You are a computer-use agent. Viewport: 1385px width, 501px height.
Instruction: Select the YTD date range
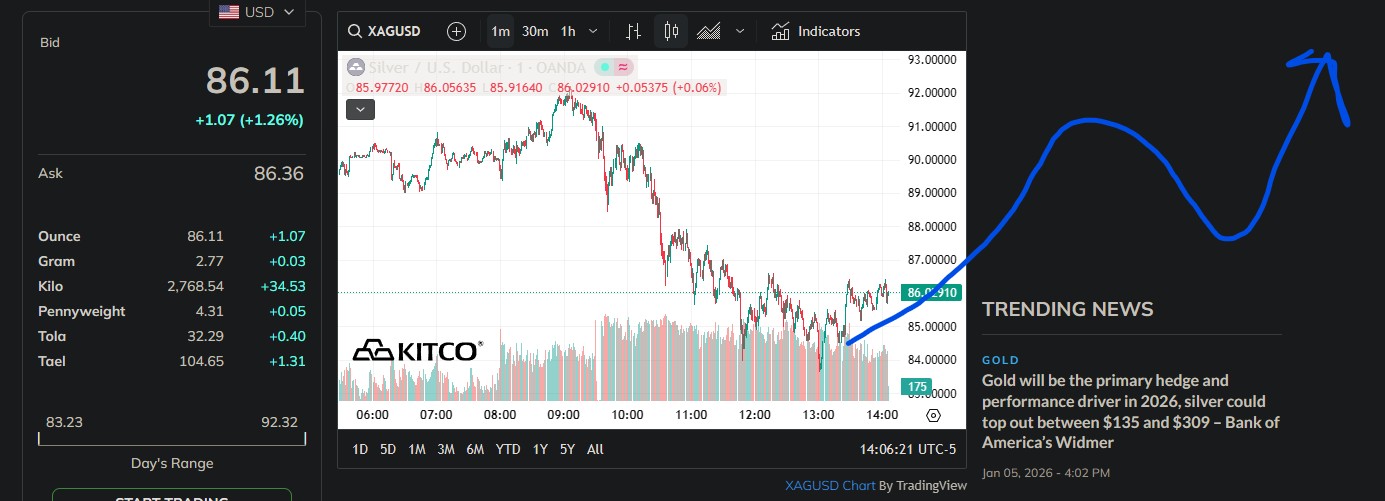point(508,449)
